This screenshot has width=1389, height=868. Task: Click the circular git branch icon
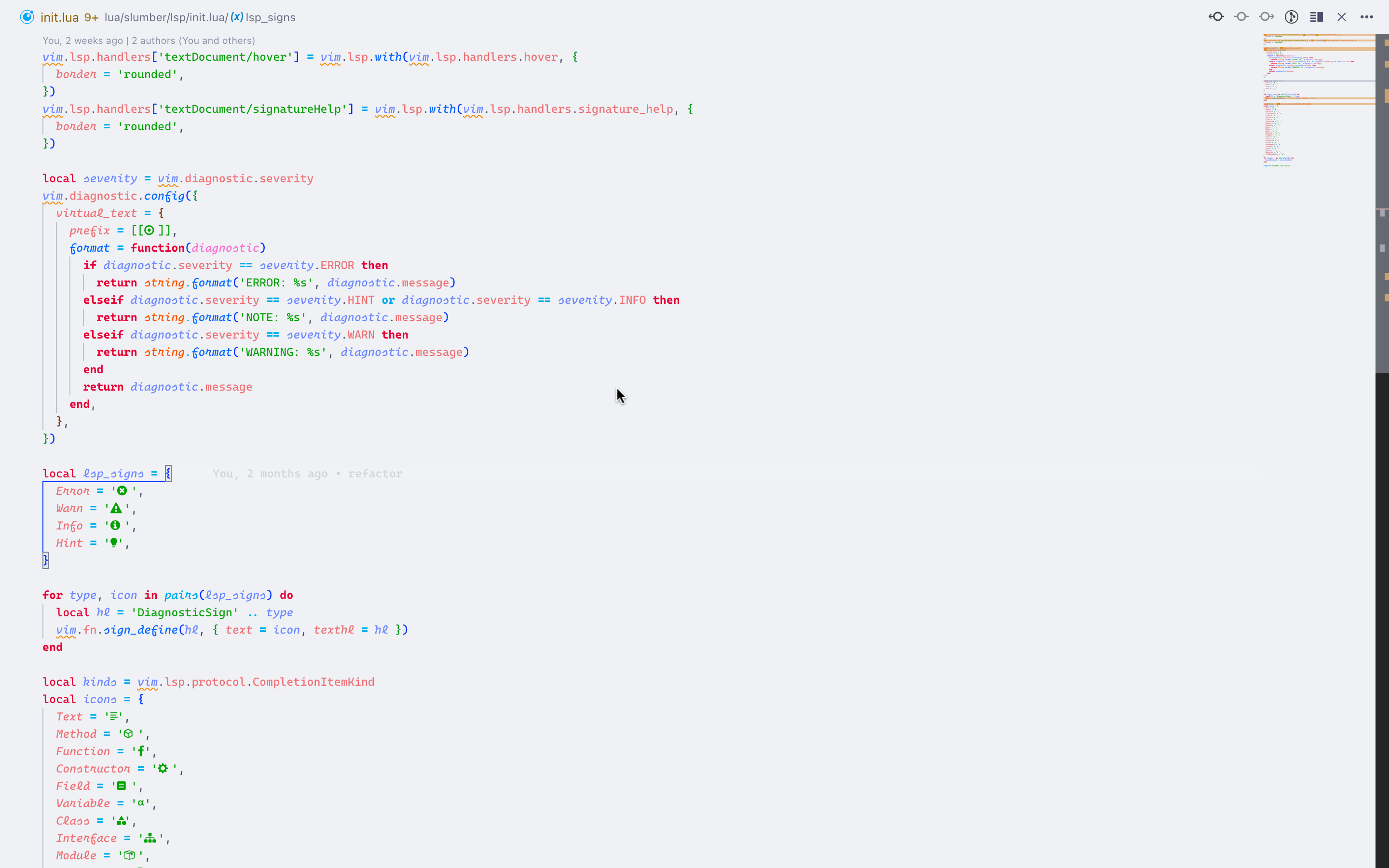coord(1292,17)
